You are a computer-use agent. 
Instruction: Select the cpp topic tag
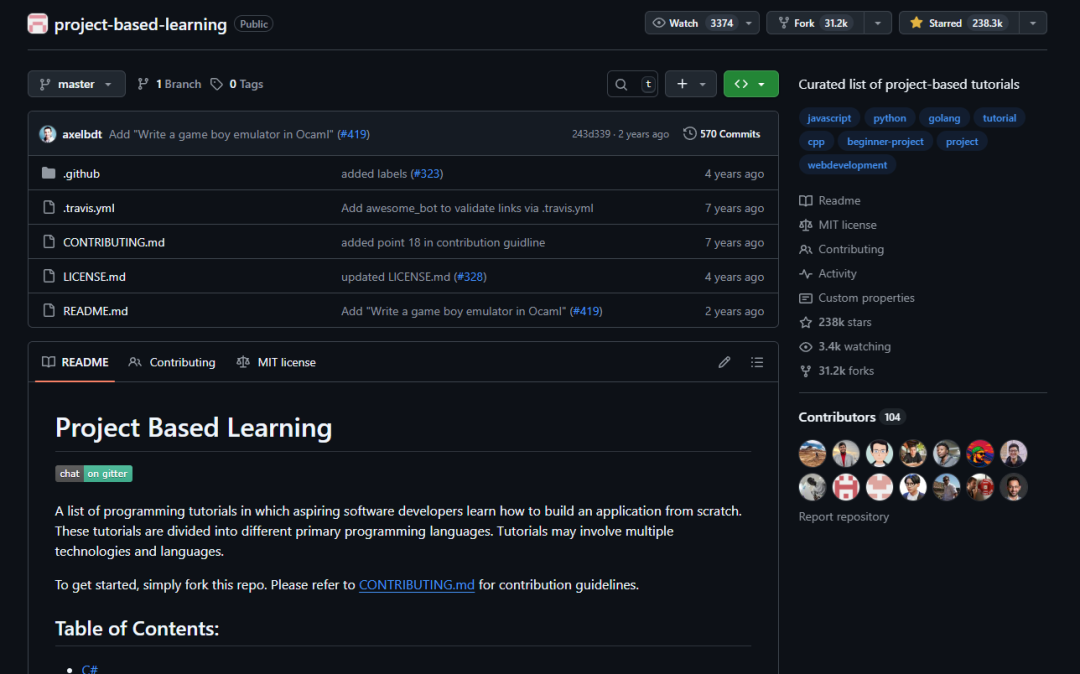(816, 141)
